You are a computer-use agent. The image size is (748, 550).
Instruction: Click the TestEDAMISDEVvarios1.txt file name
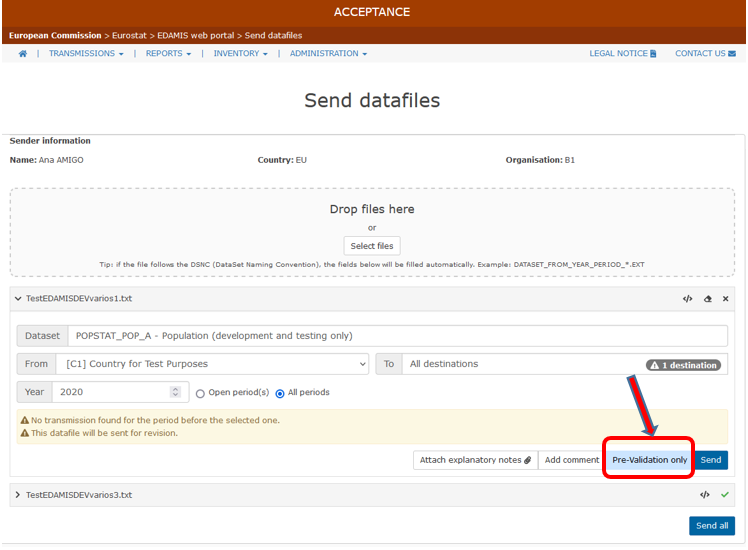(x=79, y=299)
